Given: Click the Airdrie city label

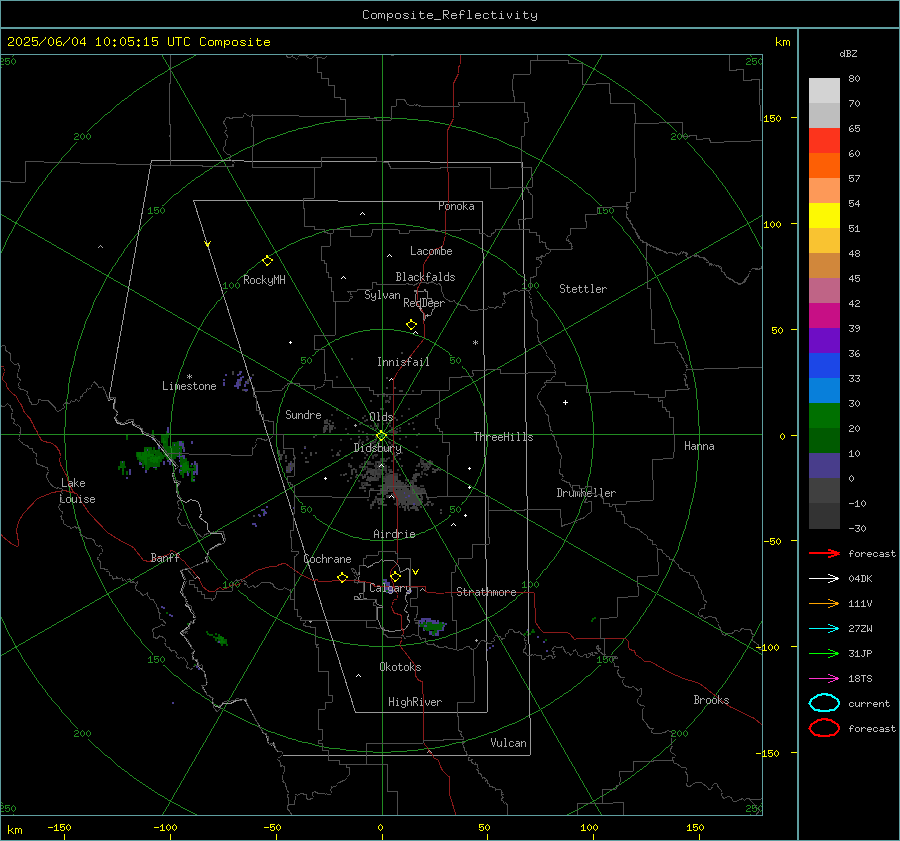Looking at the screenshot, I should pos(394,534).
